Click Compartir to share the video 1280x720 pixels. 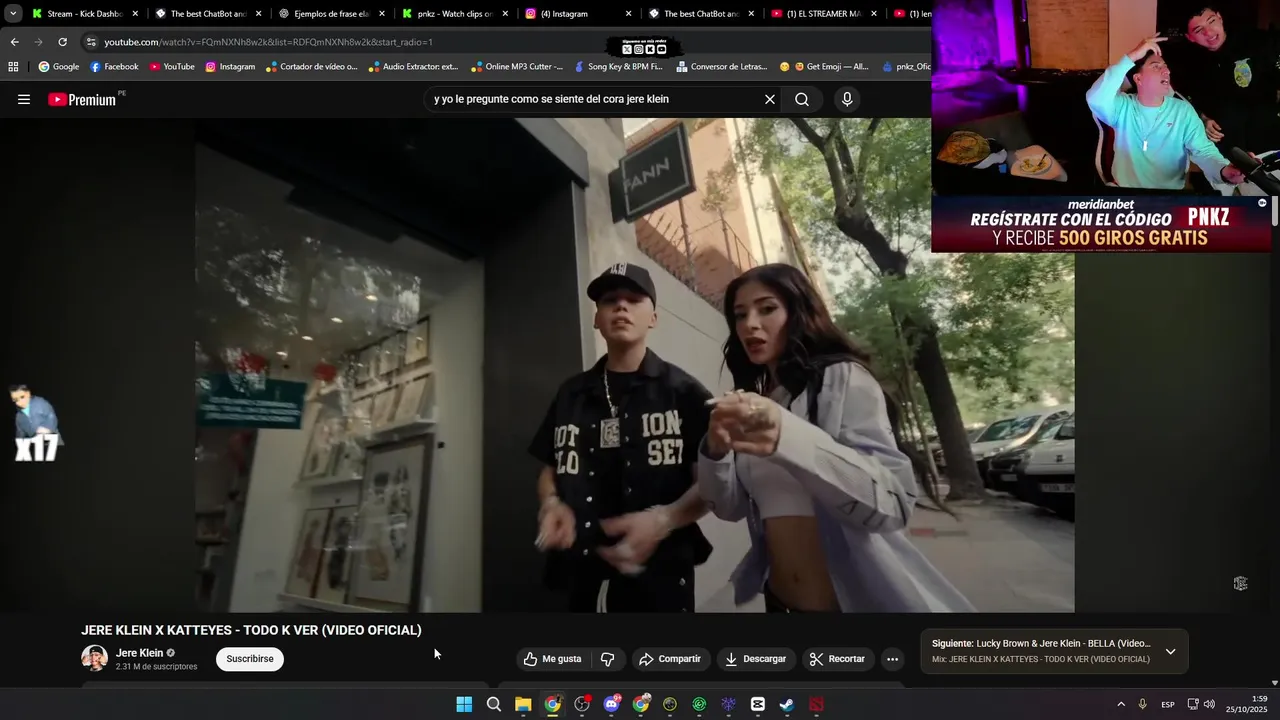tap(670, 659)
